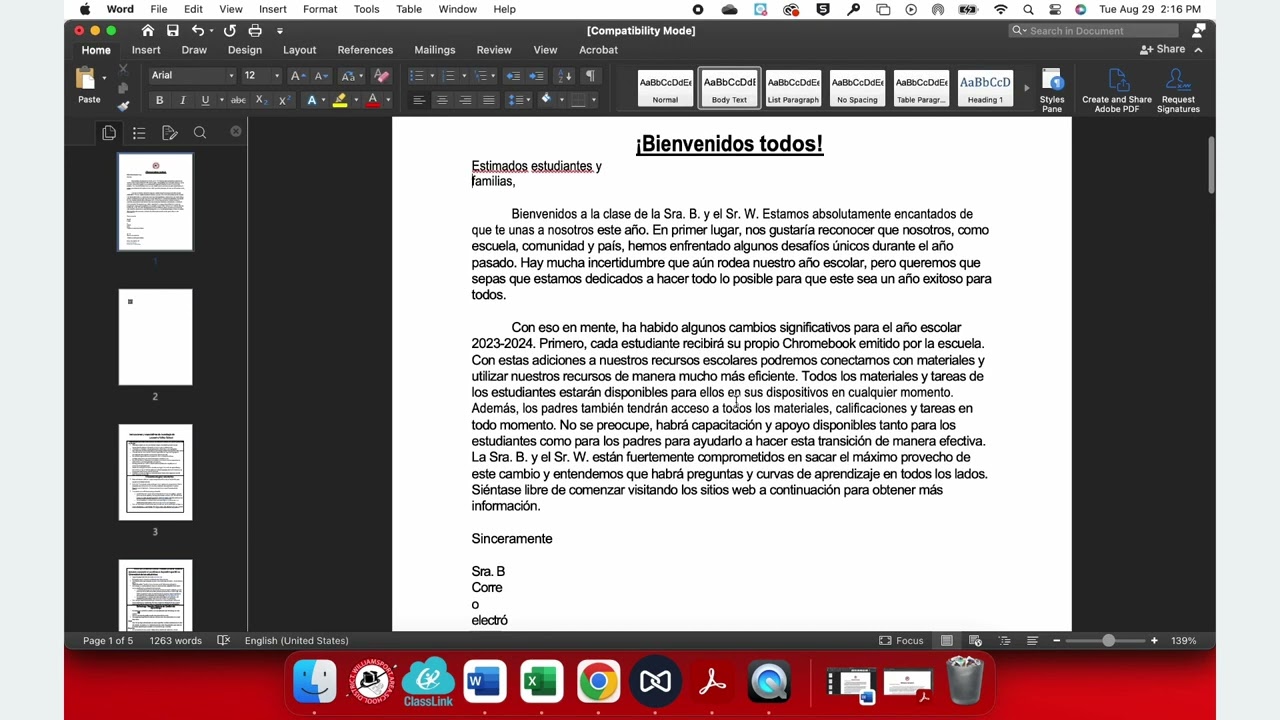Viewport: 1280px width, 720px height.
Task: Sort text with the A-Z icon
Action: [565, 76]
